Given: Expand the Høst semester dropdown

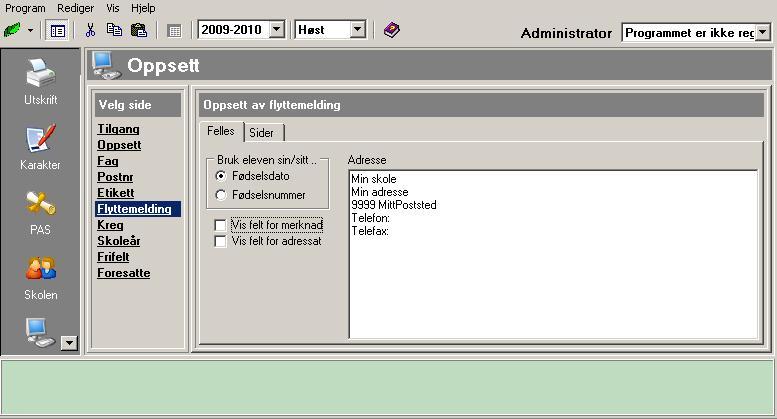Looking at the screenshot, I should click(358, 30).
